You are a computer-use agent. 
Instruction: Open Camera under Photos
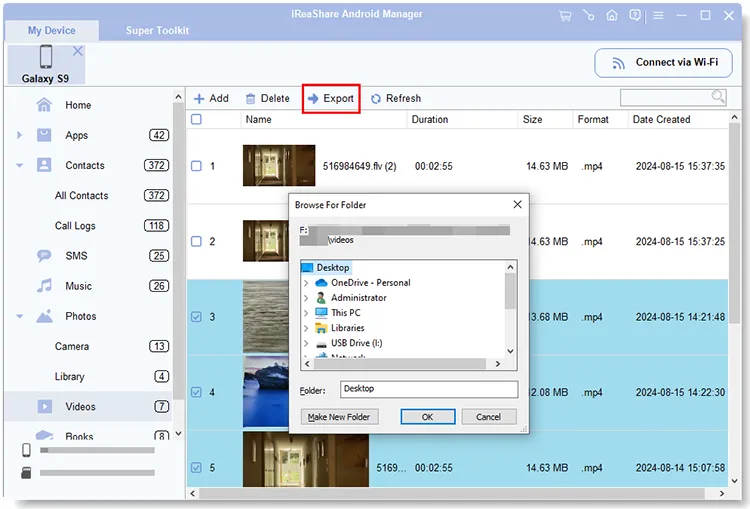(x=72, y=346)
